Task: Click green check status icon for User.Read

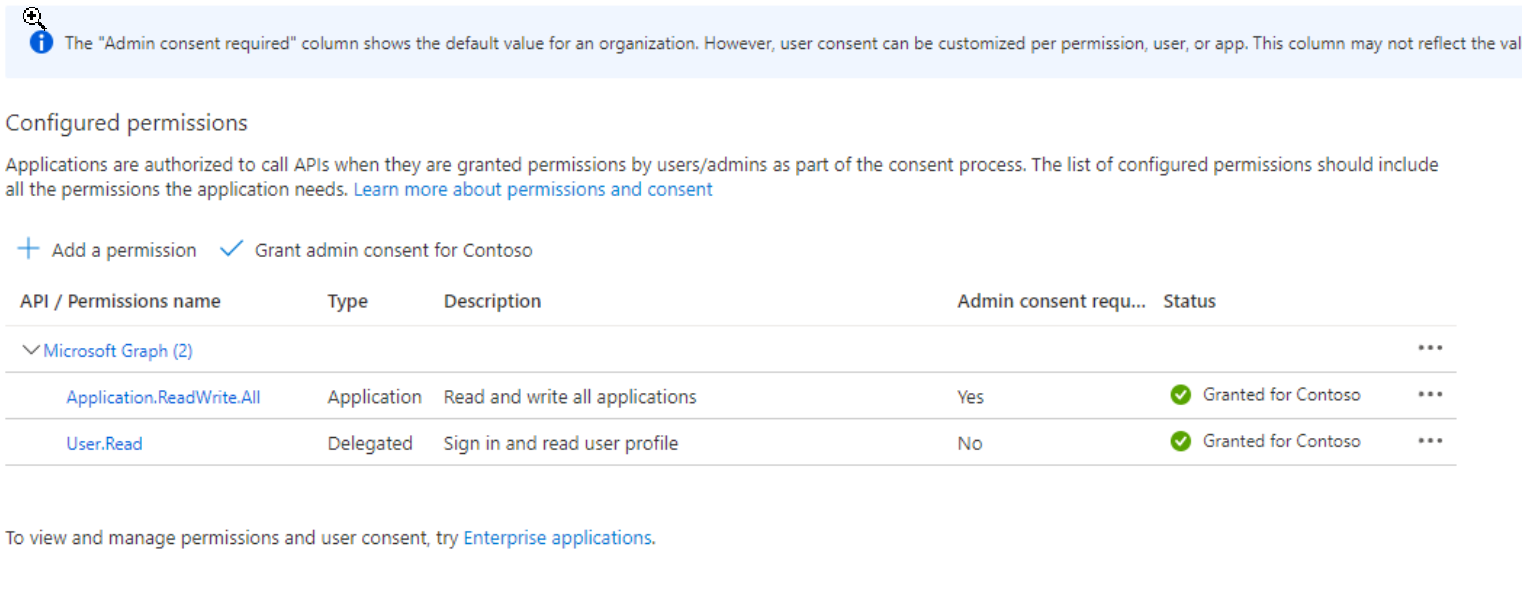Action: click(x=1181, y=441)
